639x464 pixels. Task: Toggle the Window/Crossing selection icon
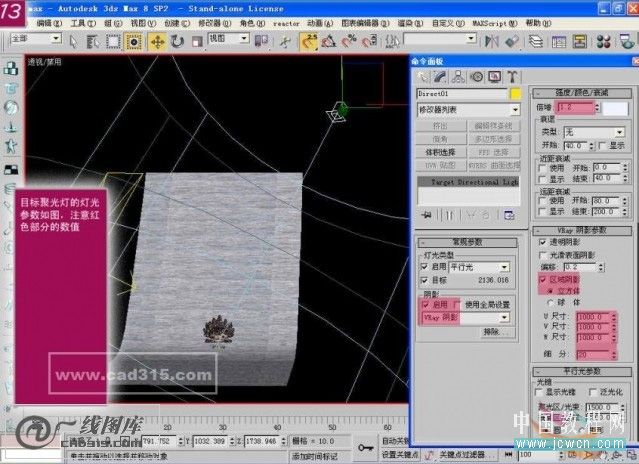pyautogui.click(x=134, y=41)
